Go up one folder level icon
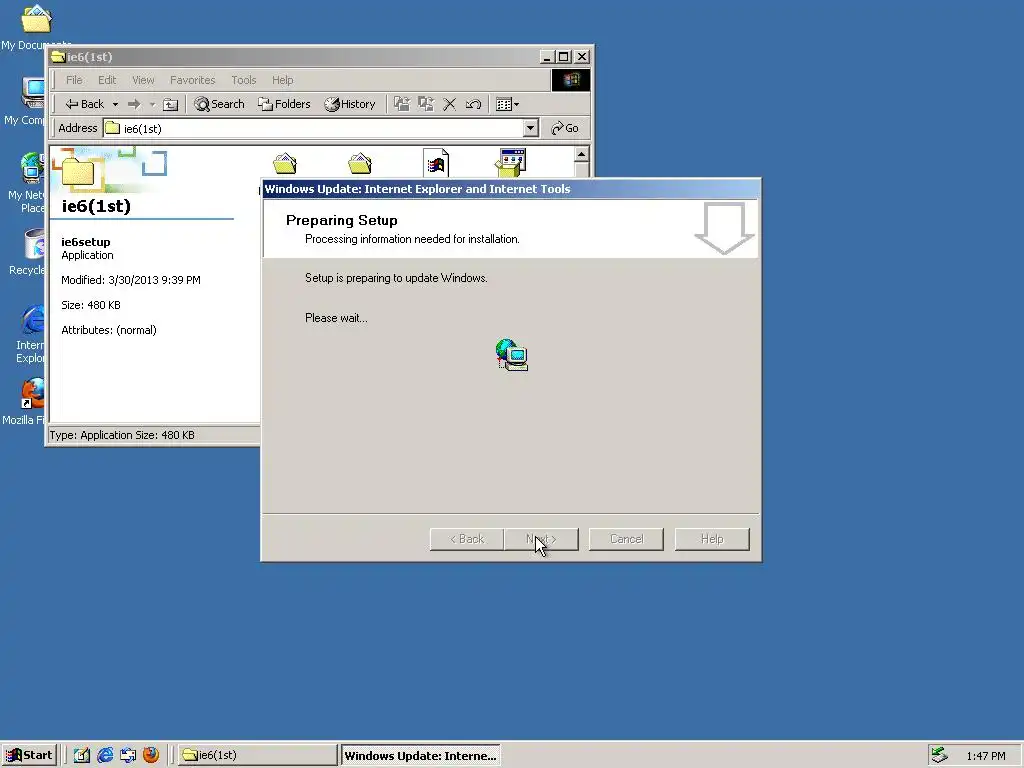The width and height of the screenshot is (1024, 768). [170, 104]
